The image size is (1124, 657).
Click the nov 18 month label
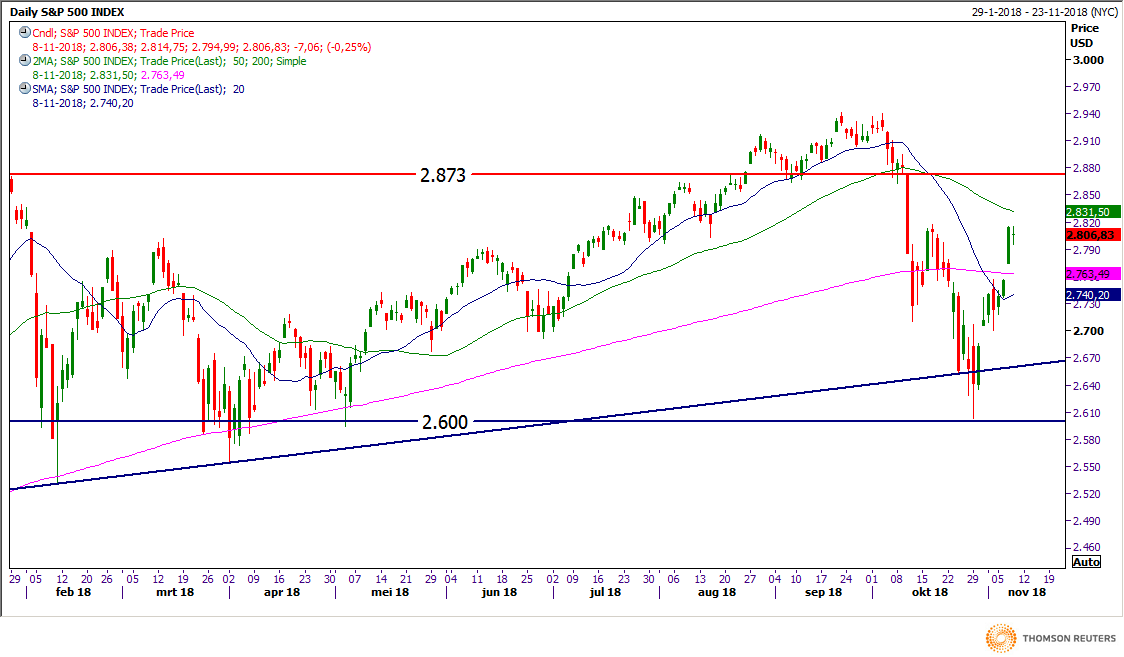[1027, 592]
